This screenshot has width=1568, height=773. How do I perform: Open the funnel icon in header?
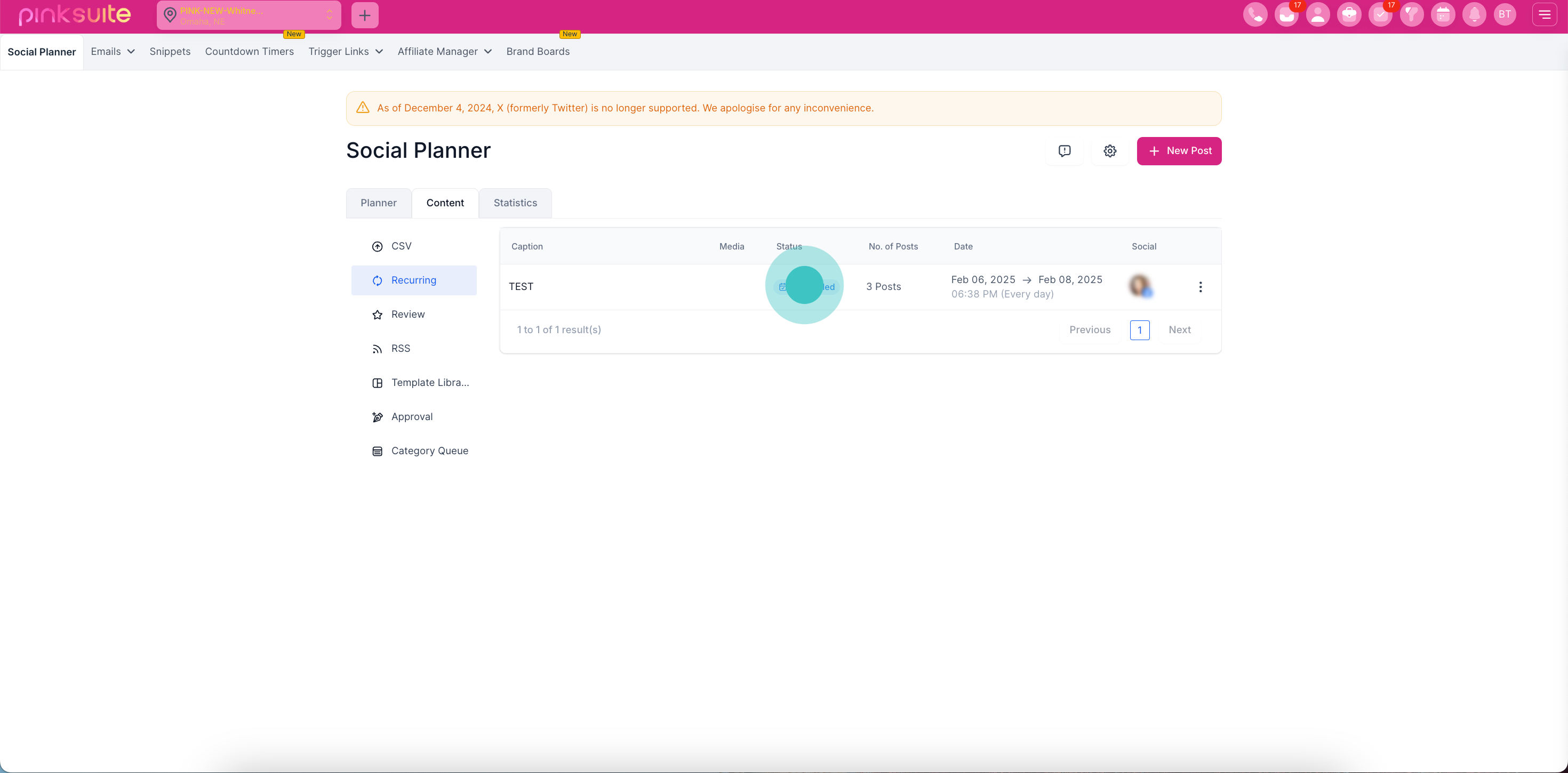(x=1412, y=14)
